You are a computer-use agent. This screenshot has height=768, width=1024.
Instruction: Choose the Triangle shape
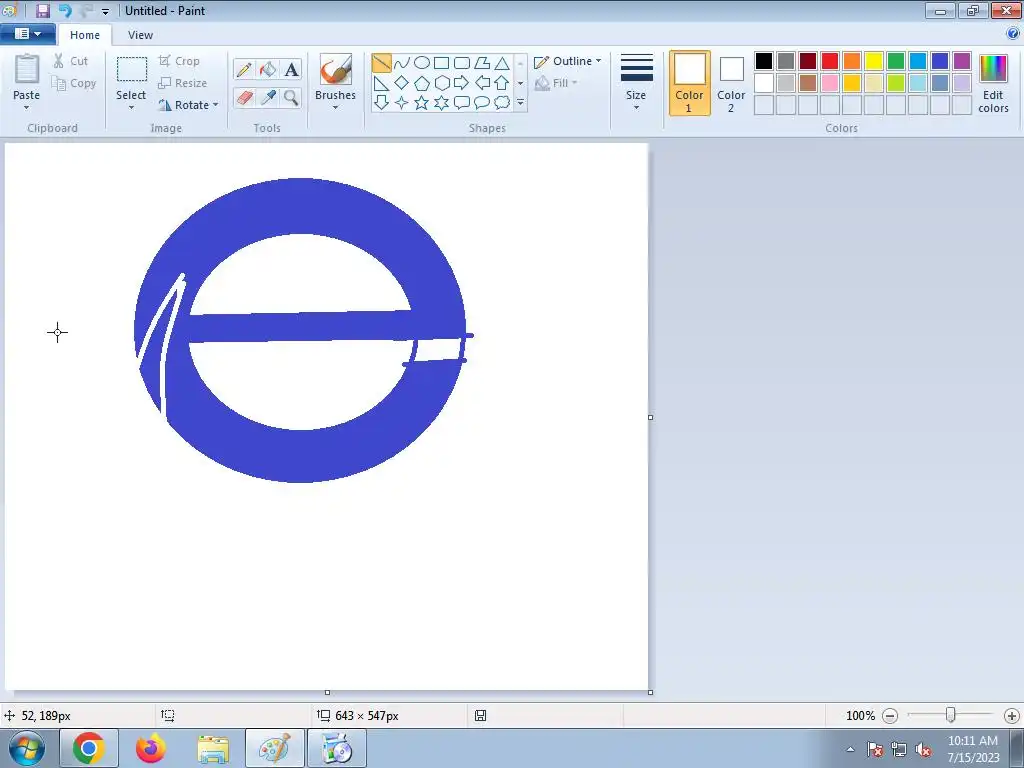(x=502, y=63)
